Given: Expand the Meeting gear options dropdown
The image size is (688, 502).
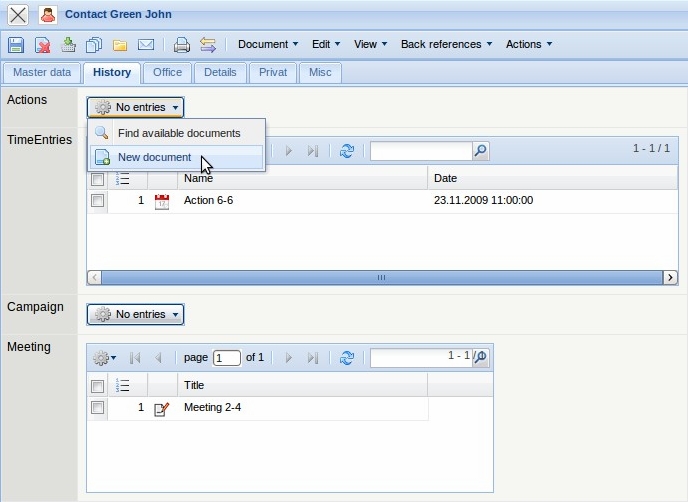Looking at the screenshot, I should click(x=104, y=358).
